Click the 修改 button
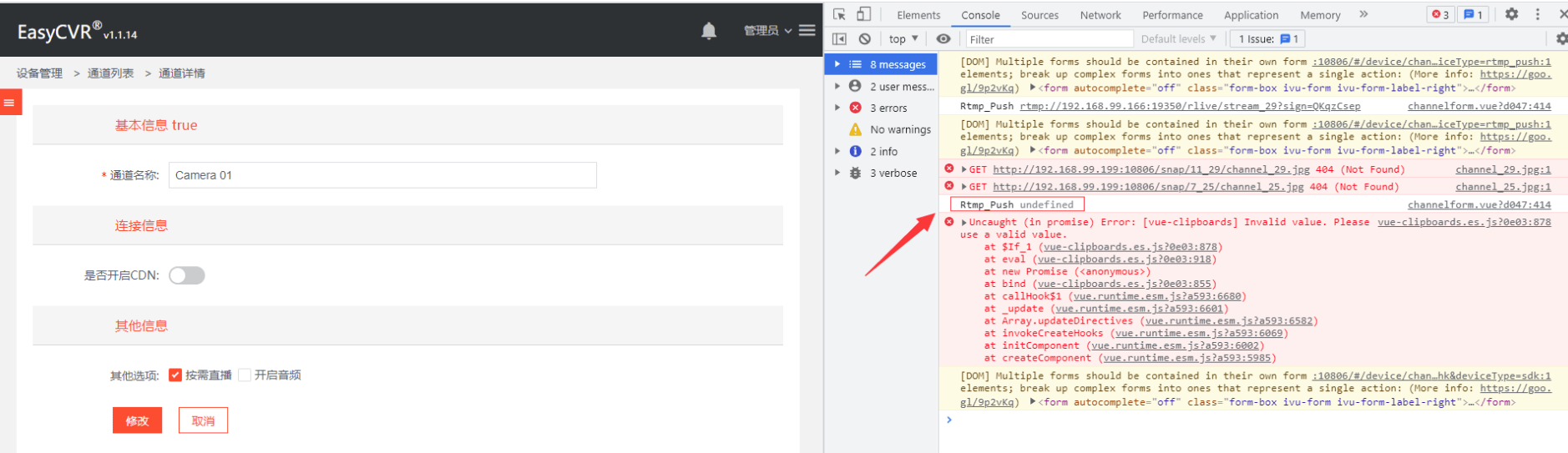Screen dimensions: 1568x453 pos(137,420)
